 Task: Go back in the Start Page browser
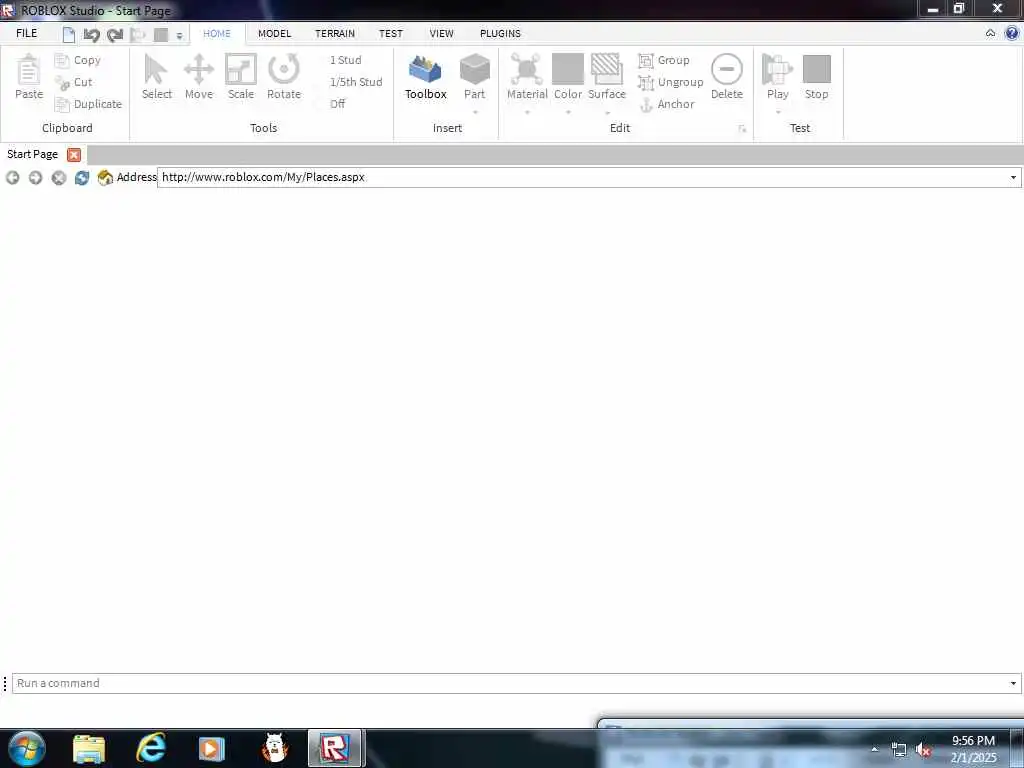tap(12, 178)
